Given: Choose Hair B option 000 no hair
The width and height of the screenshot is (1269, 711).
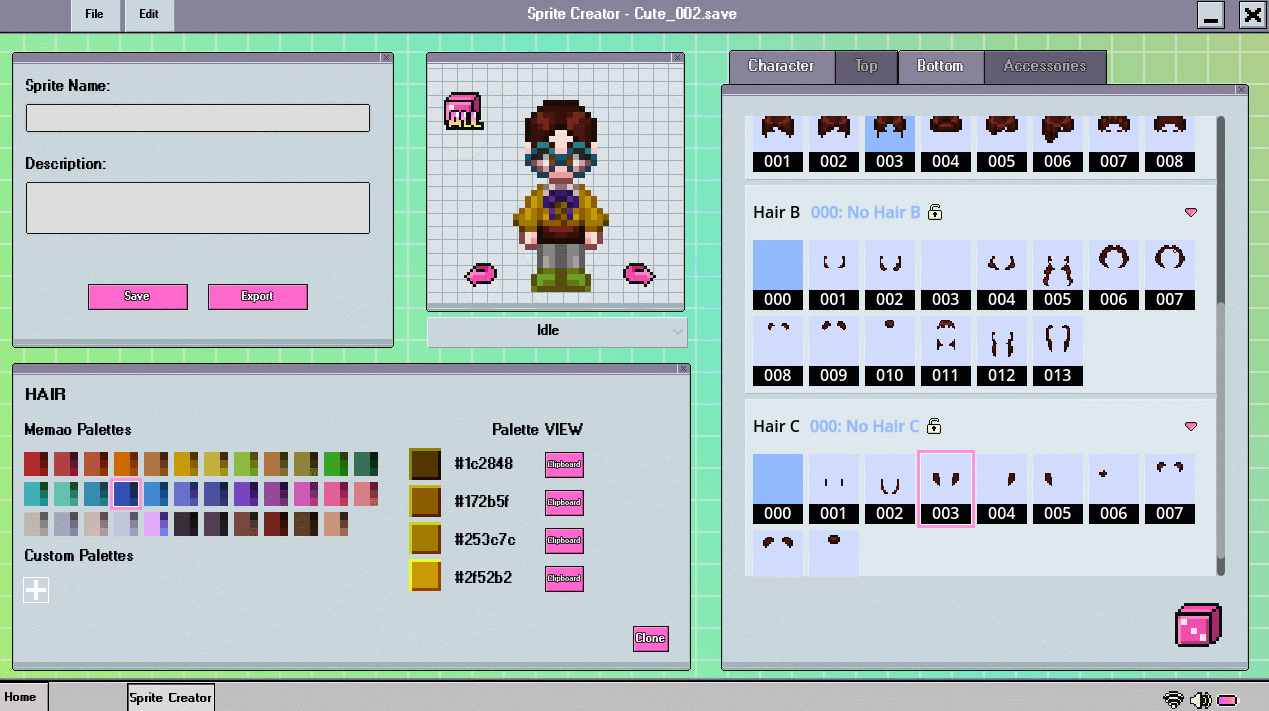Looking at the screenshot, I should pyautogui.click(x=778, y=275).
